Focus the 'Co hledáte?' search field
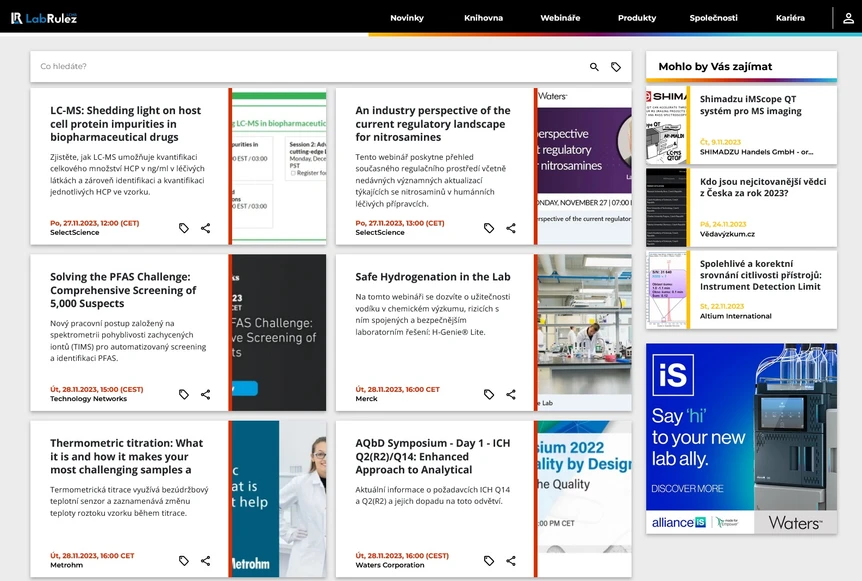This screenshot has height=581, width=862. pyautogui.click(x=308, y=67)
